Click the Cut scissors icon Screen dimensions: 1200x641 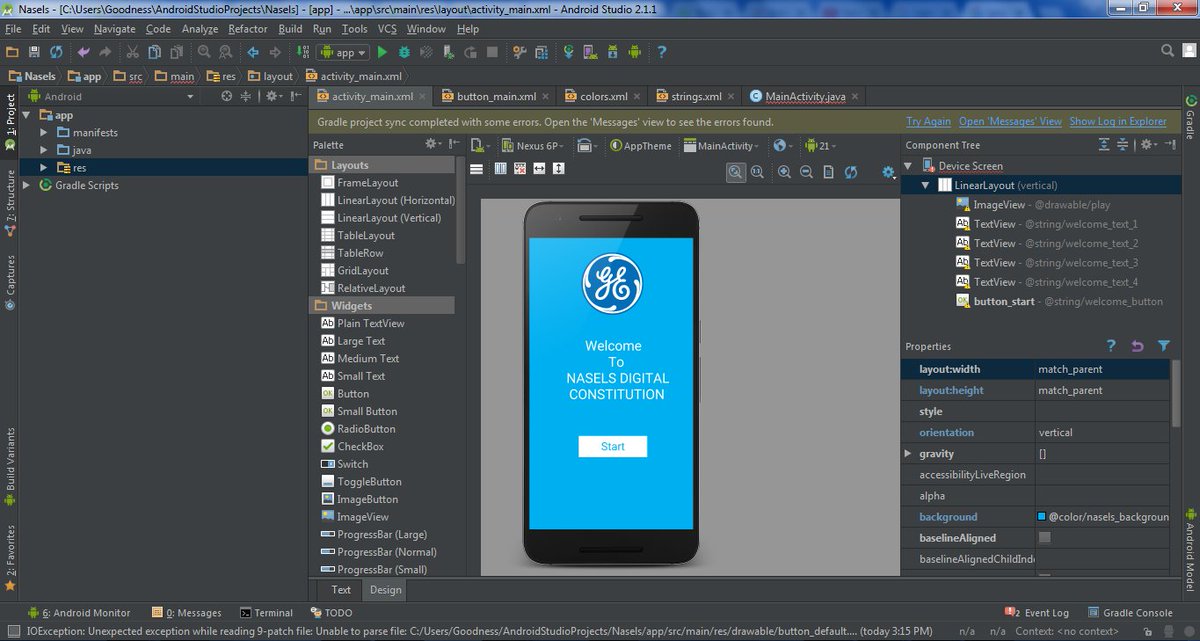click(132, 52)
